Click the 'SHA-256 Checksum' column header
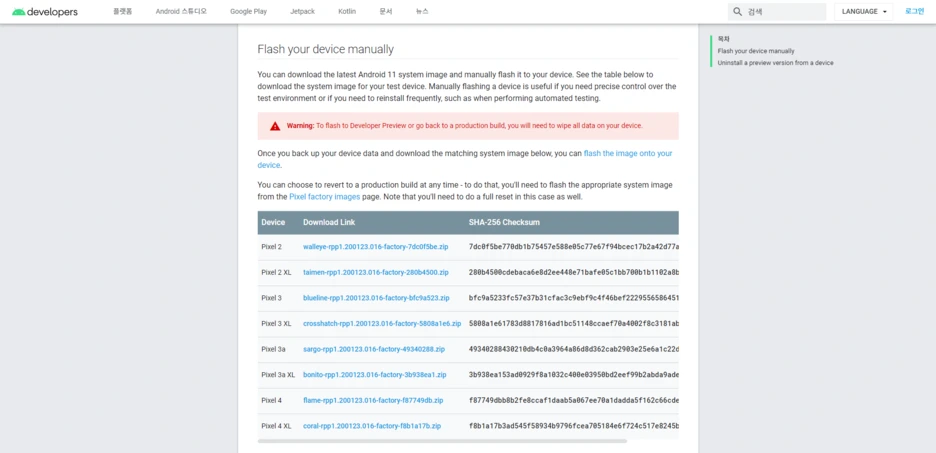This screenshot has width=936, height=453. coord(504,222)
